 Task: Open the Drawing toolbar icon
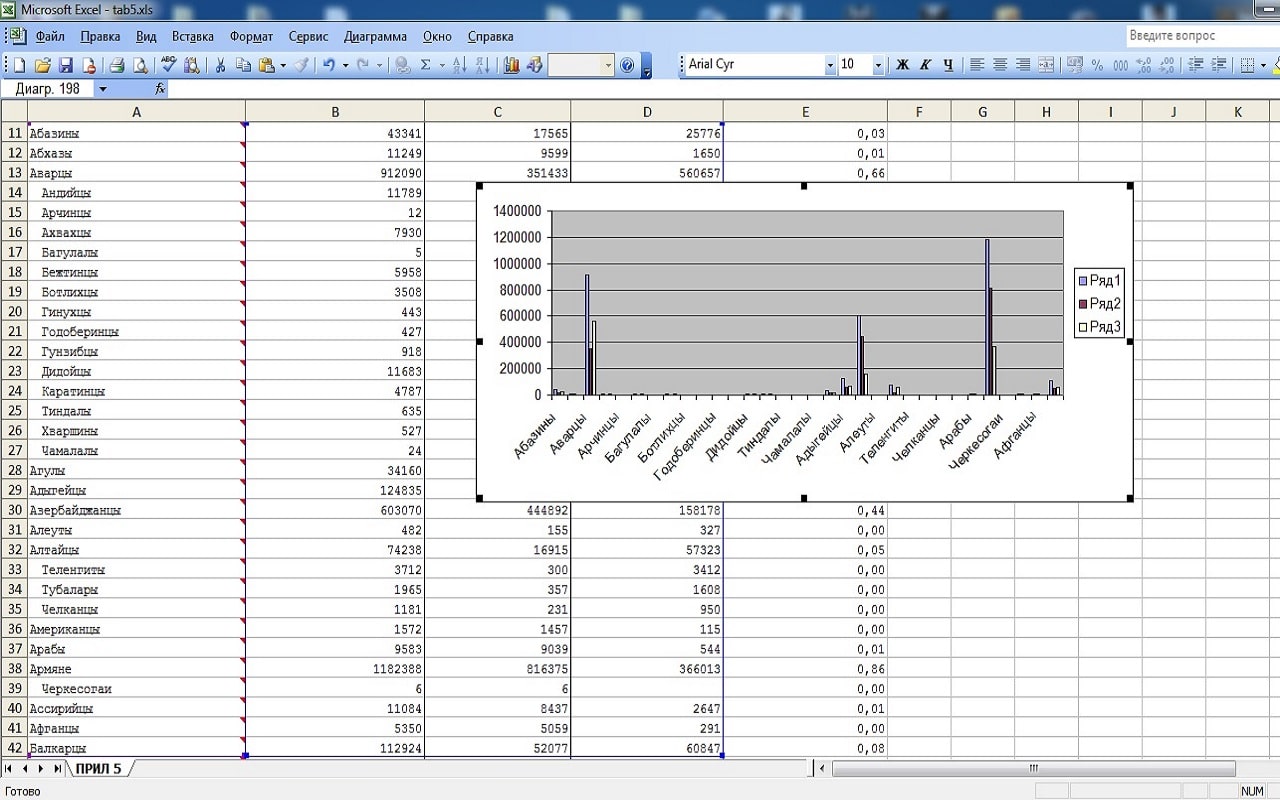click(535, 65)
